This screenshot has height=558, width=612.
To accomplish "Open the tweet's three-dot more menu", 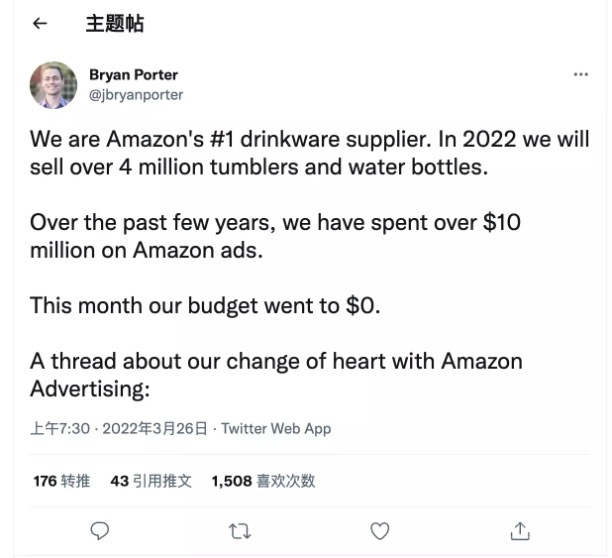I will 581,75.
